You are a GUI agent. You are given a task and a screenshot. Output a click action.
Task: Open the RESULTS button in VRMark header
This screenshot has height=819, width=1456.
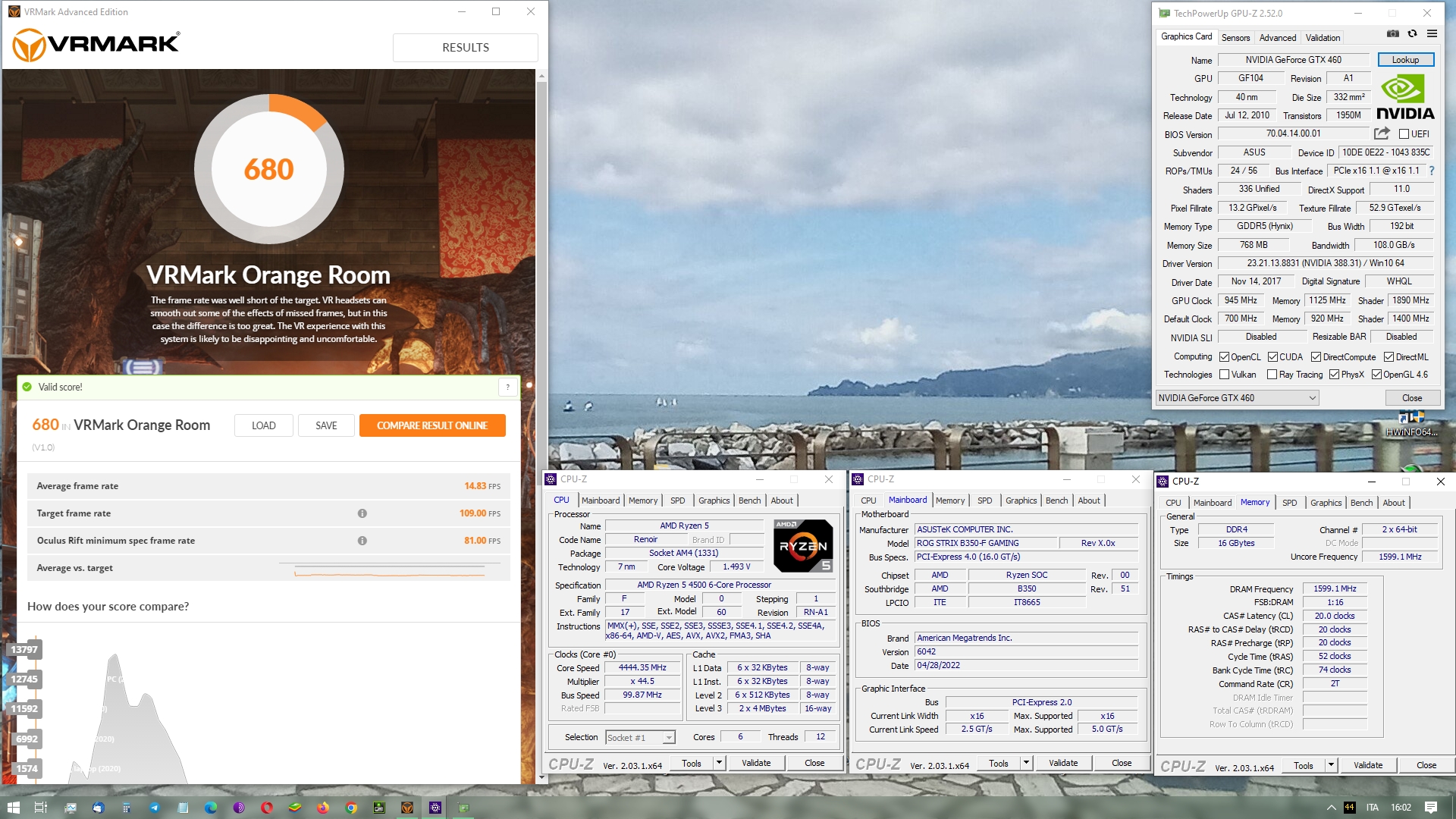pos(466,47)
